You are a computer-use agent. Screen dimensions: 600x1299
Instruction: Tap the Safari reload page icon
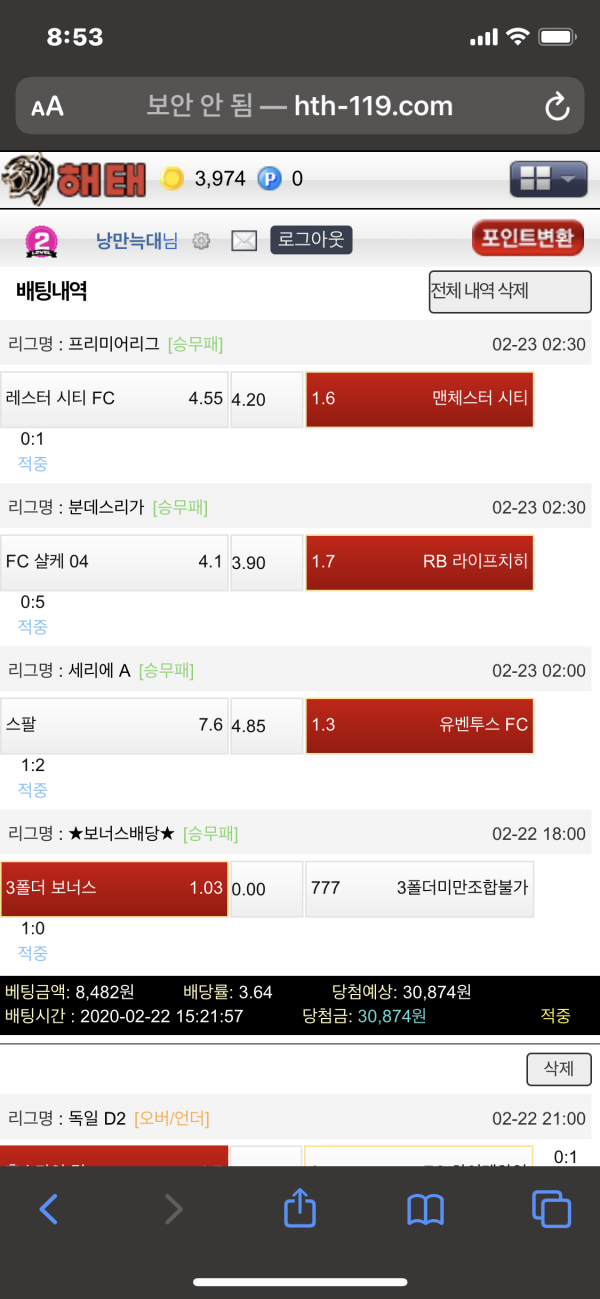coord(556,107)
